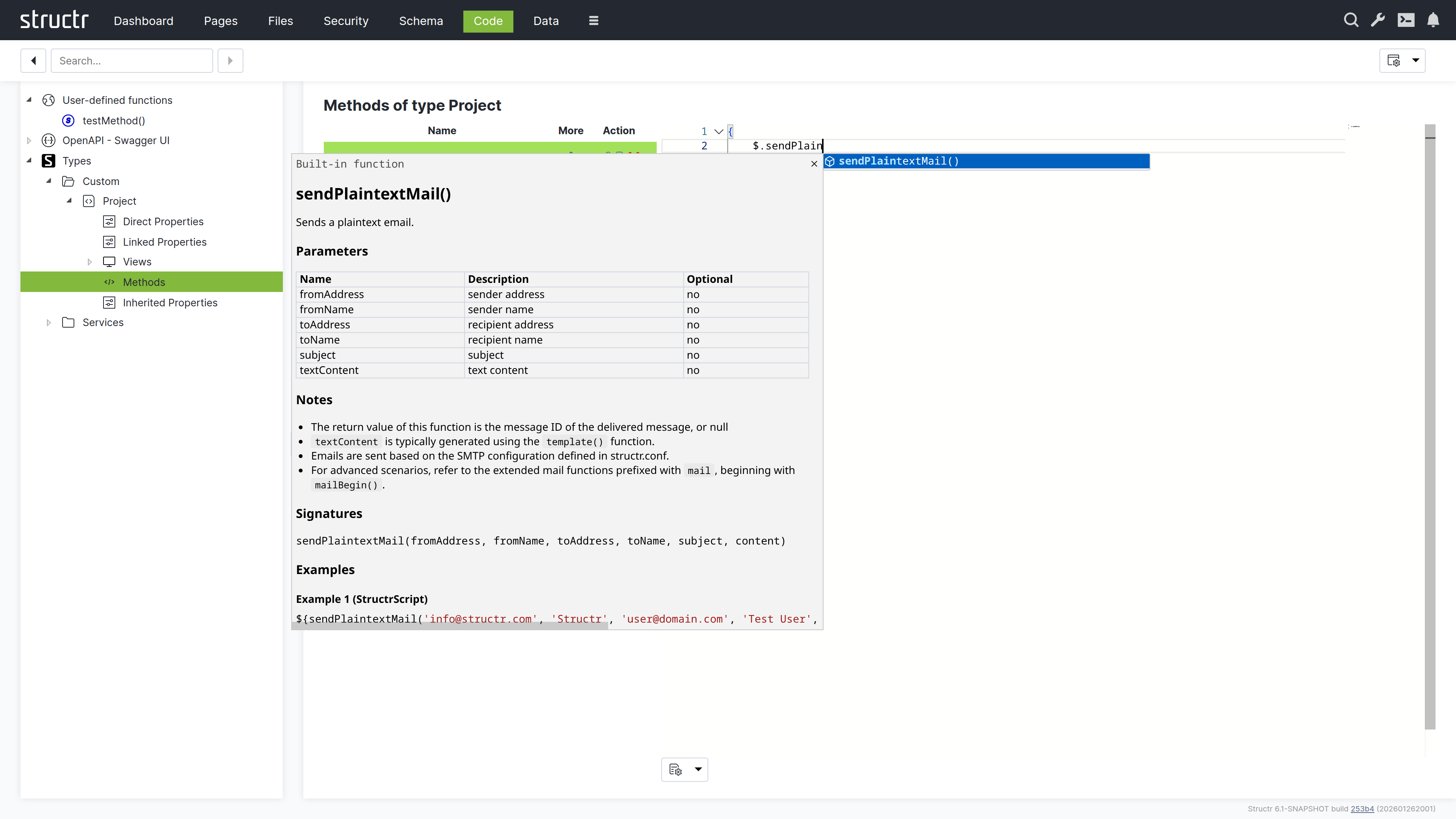Open the top-right settings dropdown arrow
The image size is (1456, 819).
click(1415, 61)
